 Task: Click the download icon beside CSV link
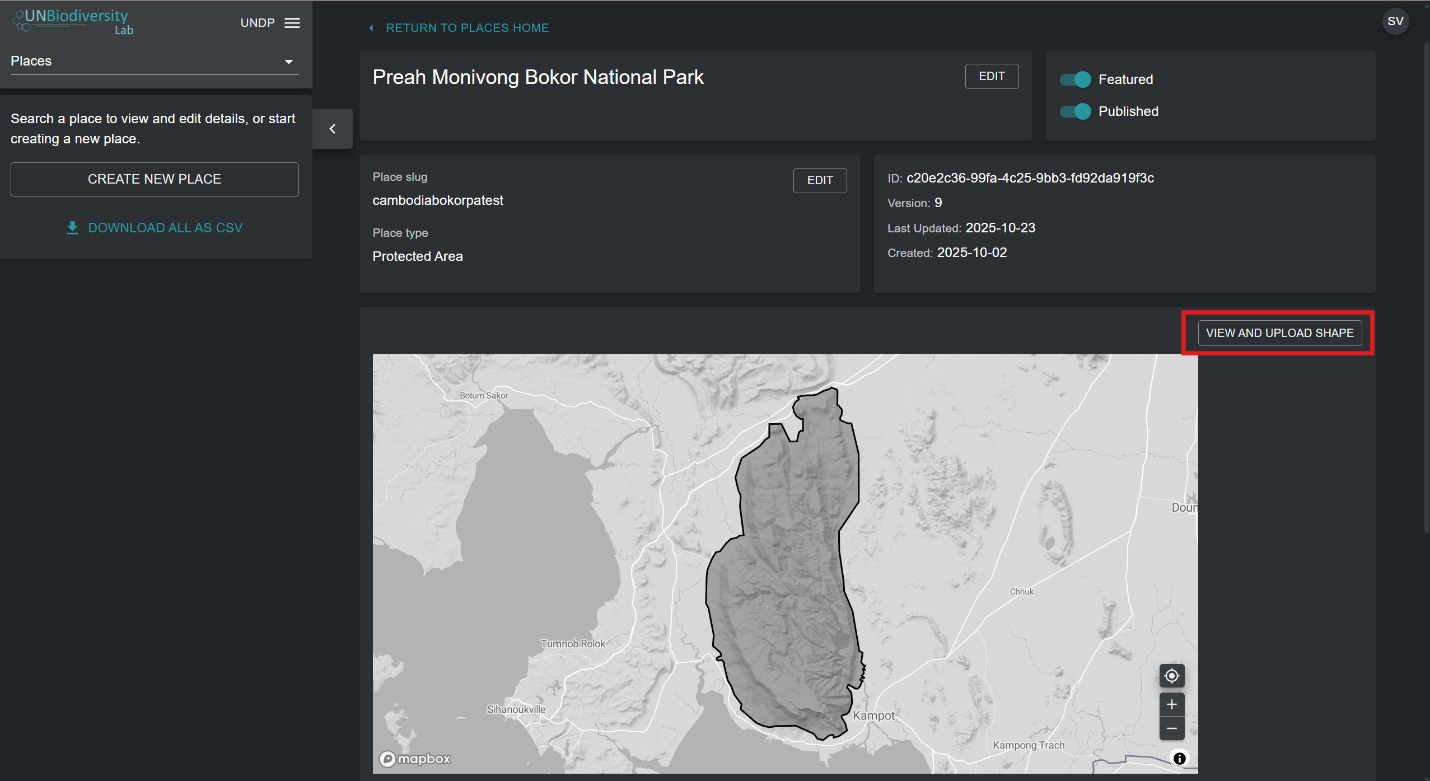(72, 228)
